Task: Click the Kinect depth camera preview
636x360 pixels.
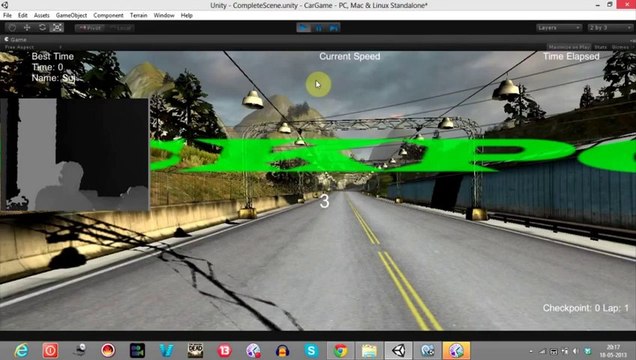Action: pos(75,154)
